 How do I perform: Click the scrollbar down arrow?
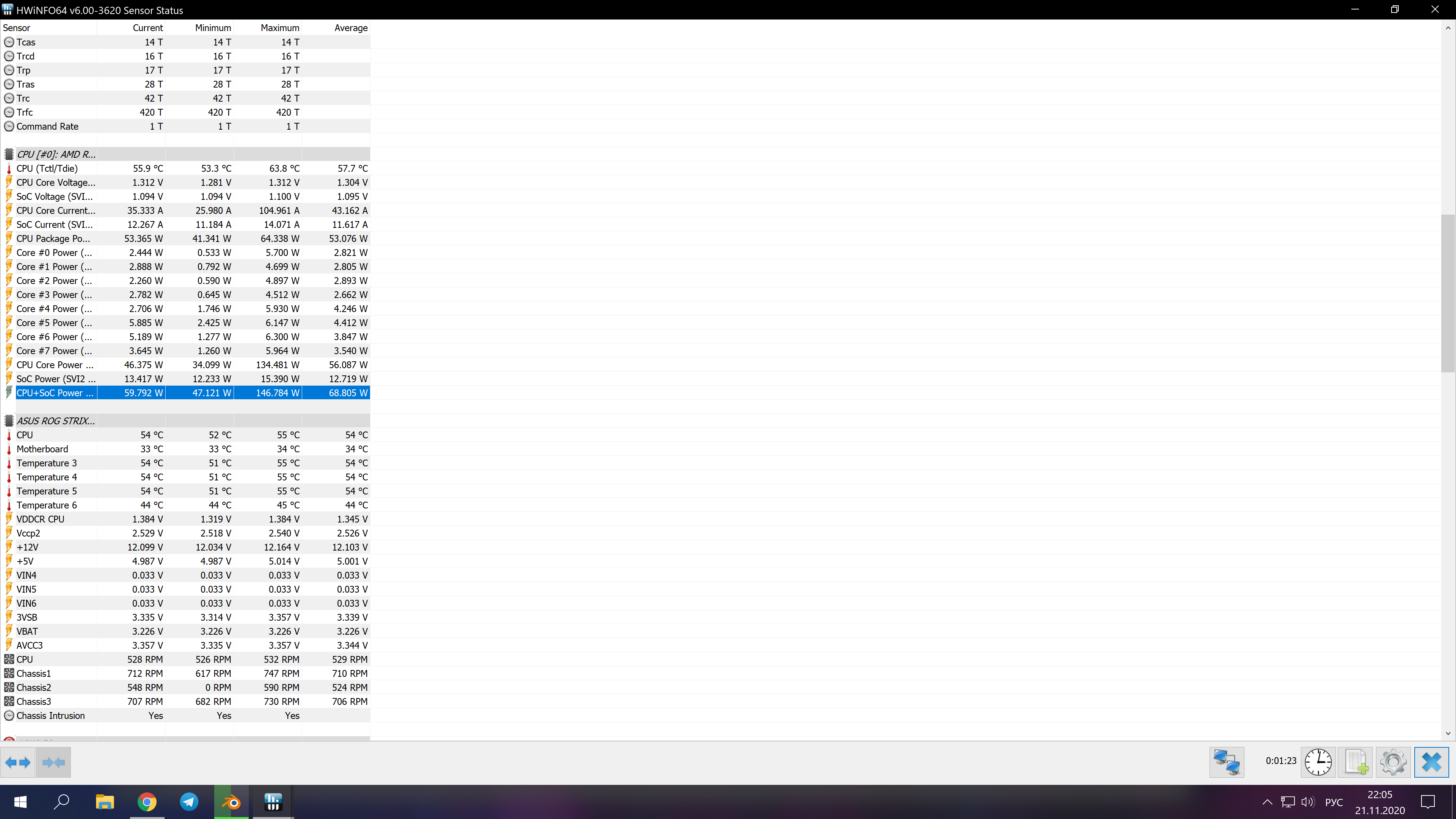[1448, 733]
